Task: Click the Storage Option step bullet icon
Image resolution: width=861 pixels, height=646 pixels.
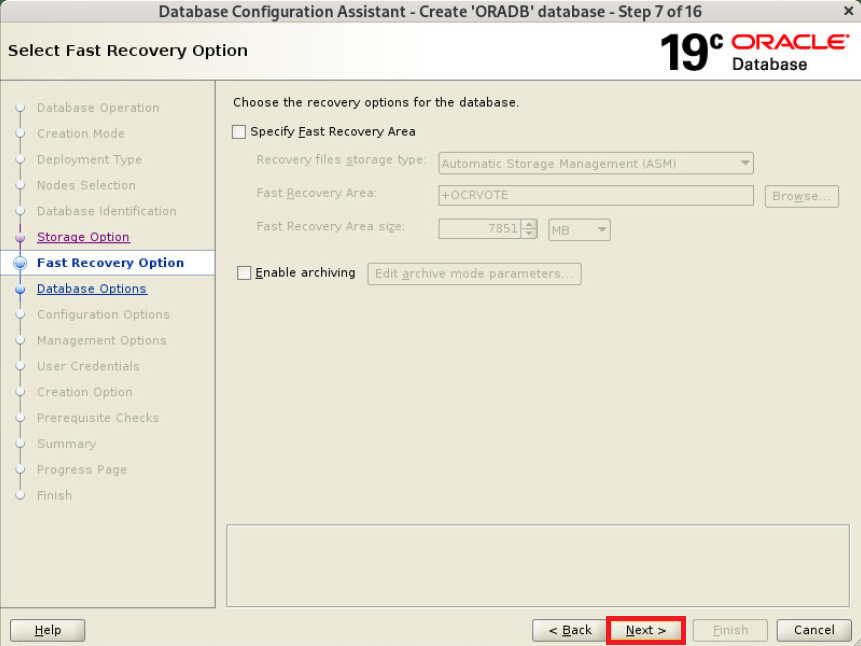Action: [x=20, y=237]
